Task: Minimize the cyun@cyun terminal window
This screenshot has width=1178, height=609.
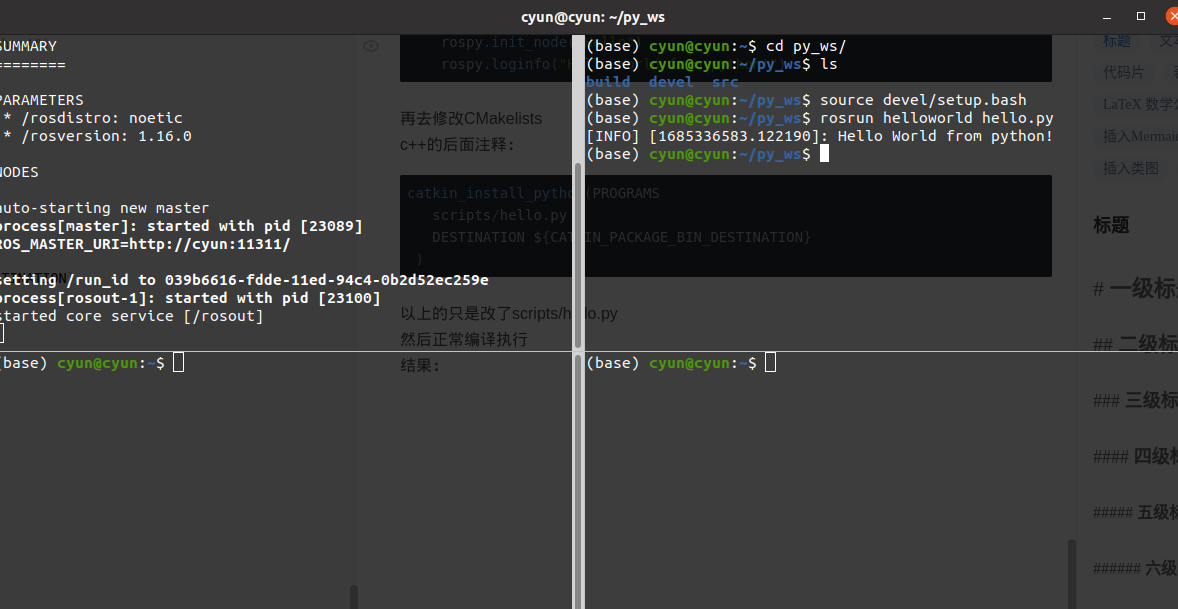Action: click(x=1107, y=17)
